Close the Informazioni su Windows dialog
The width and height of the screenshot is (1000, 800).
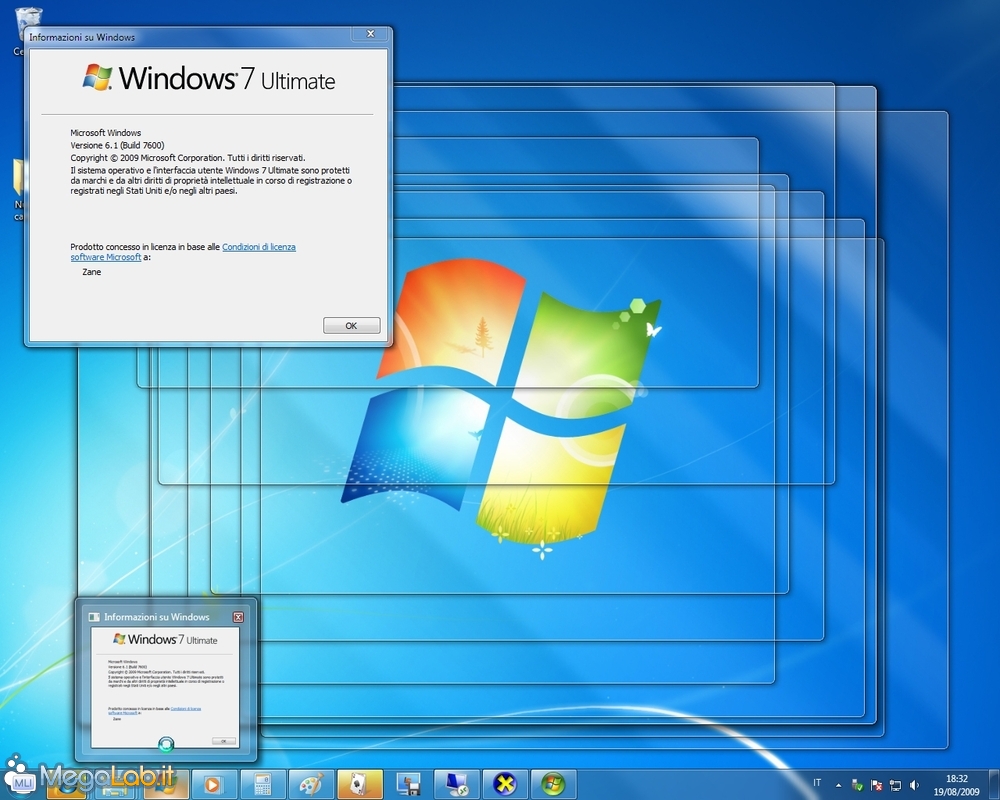point(371,34)
